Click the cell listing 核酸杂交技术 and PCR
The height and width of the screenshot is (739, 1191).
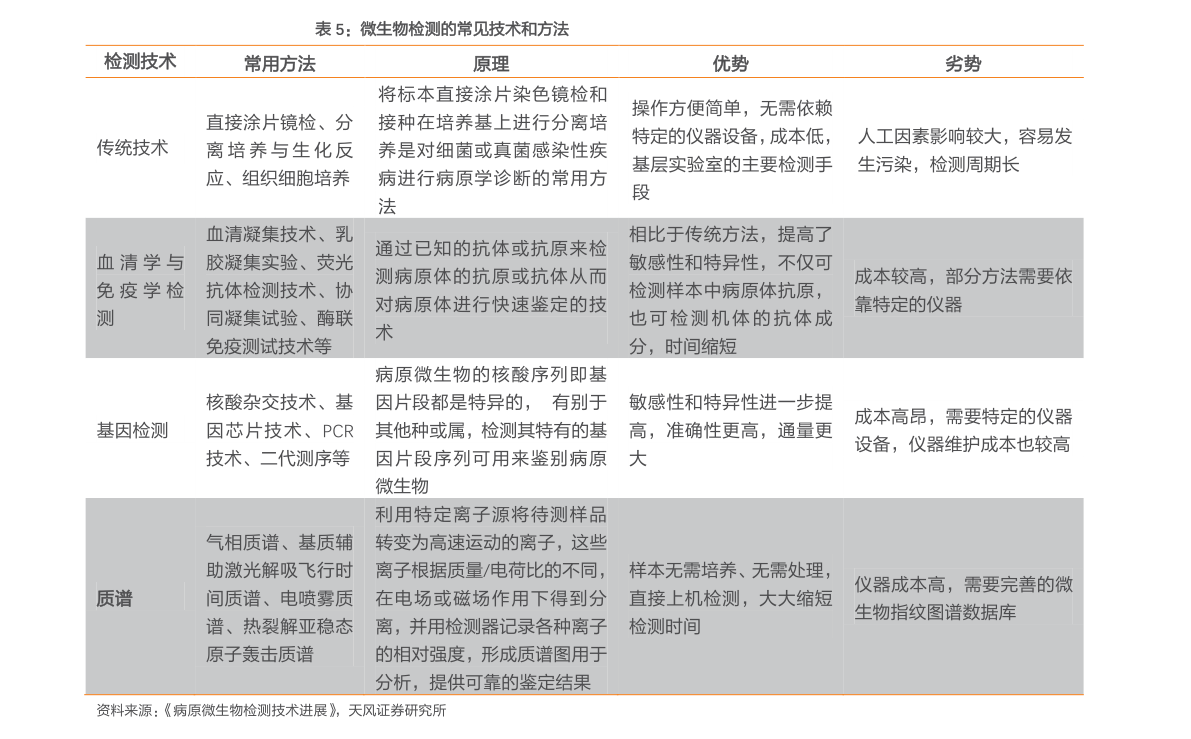(x=280, y=431)
